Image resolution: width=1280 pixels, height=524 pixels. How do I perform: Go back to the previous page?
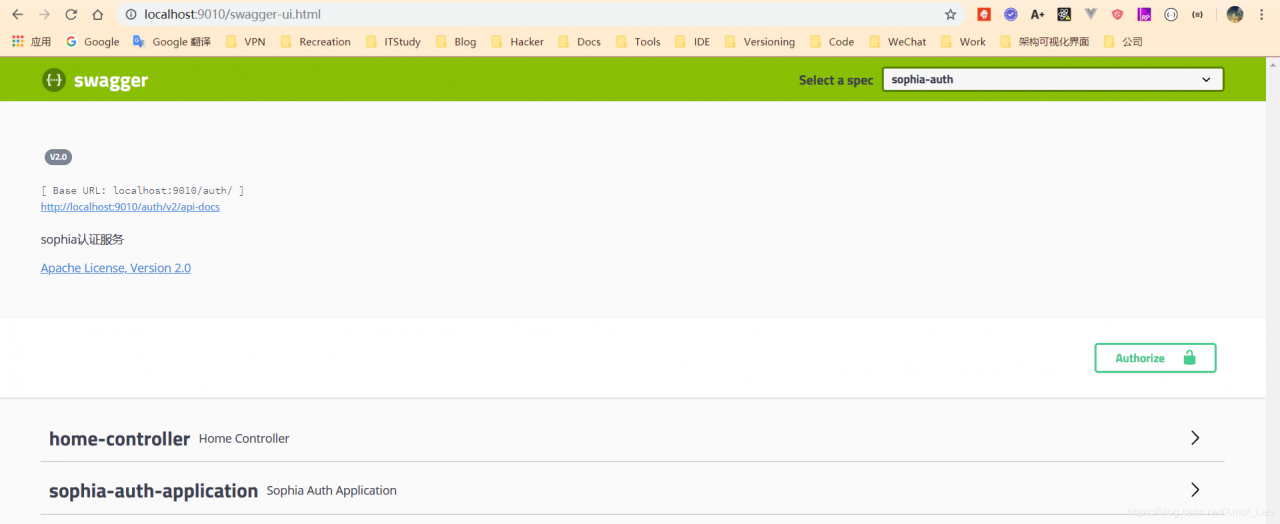(x=17, y=14)
